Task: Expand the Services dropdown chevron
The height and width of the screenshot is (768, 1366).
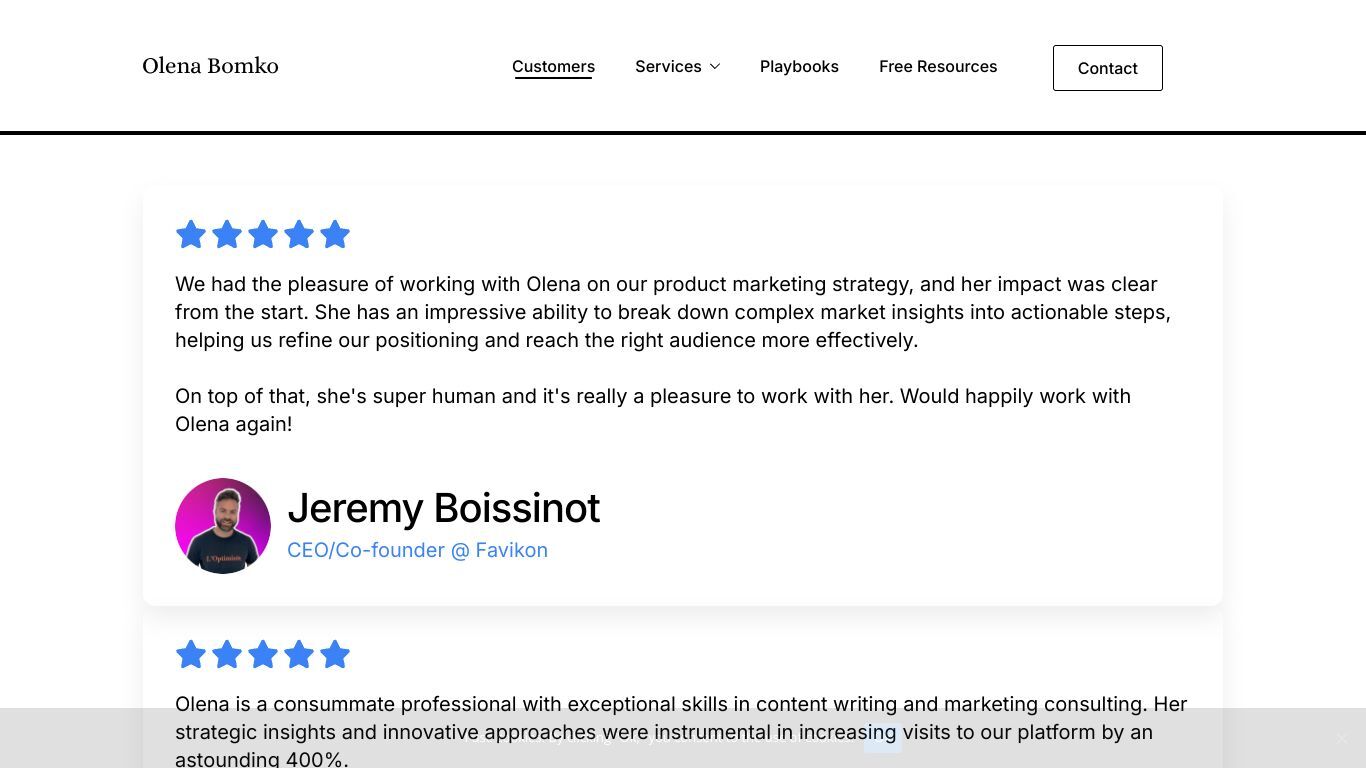Action: [x=715, y=66]
